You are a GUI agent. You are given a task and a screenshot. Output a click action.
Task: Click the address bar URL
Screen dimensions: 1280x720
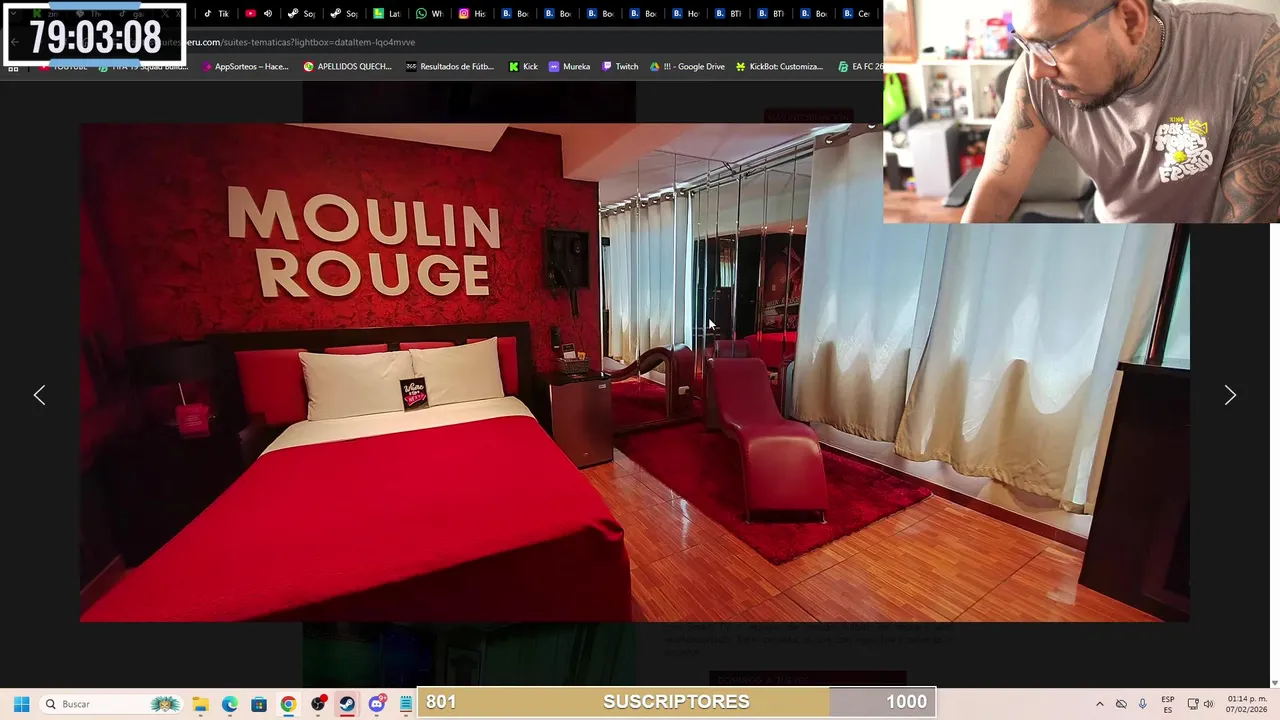pyautogui.click(x=300, y=42)
